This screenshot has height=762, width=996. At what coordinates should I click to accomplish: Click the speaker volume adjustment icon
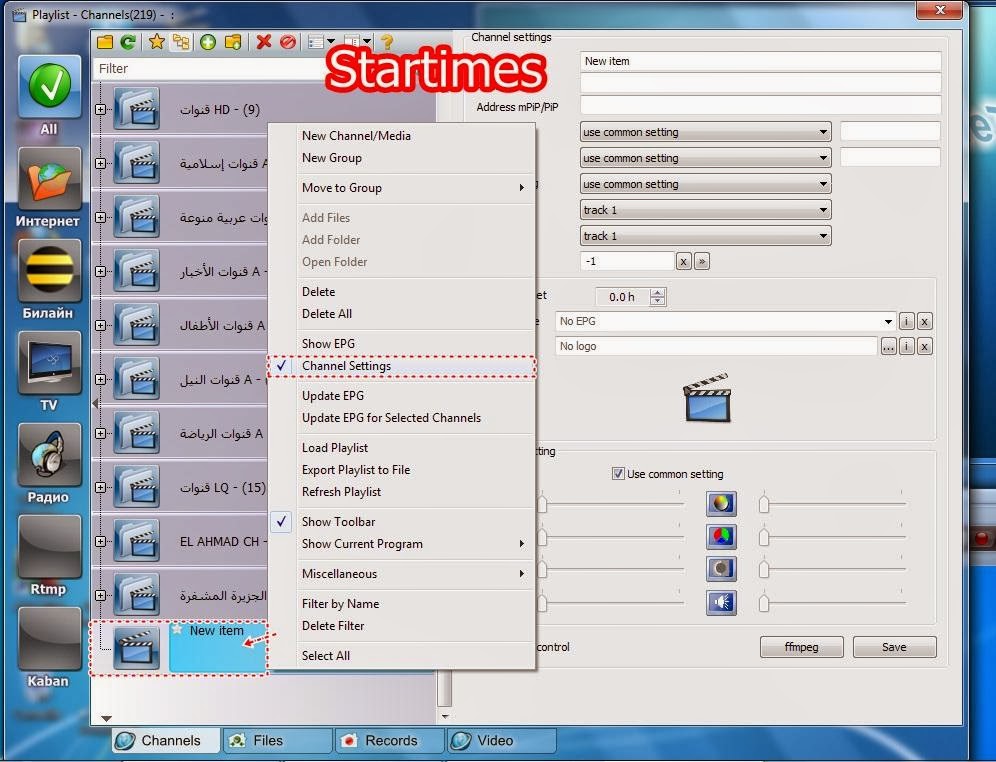[721, 602]
